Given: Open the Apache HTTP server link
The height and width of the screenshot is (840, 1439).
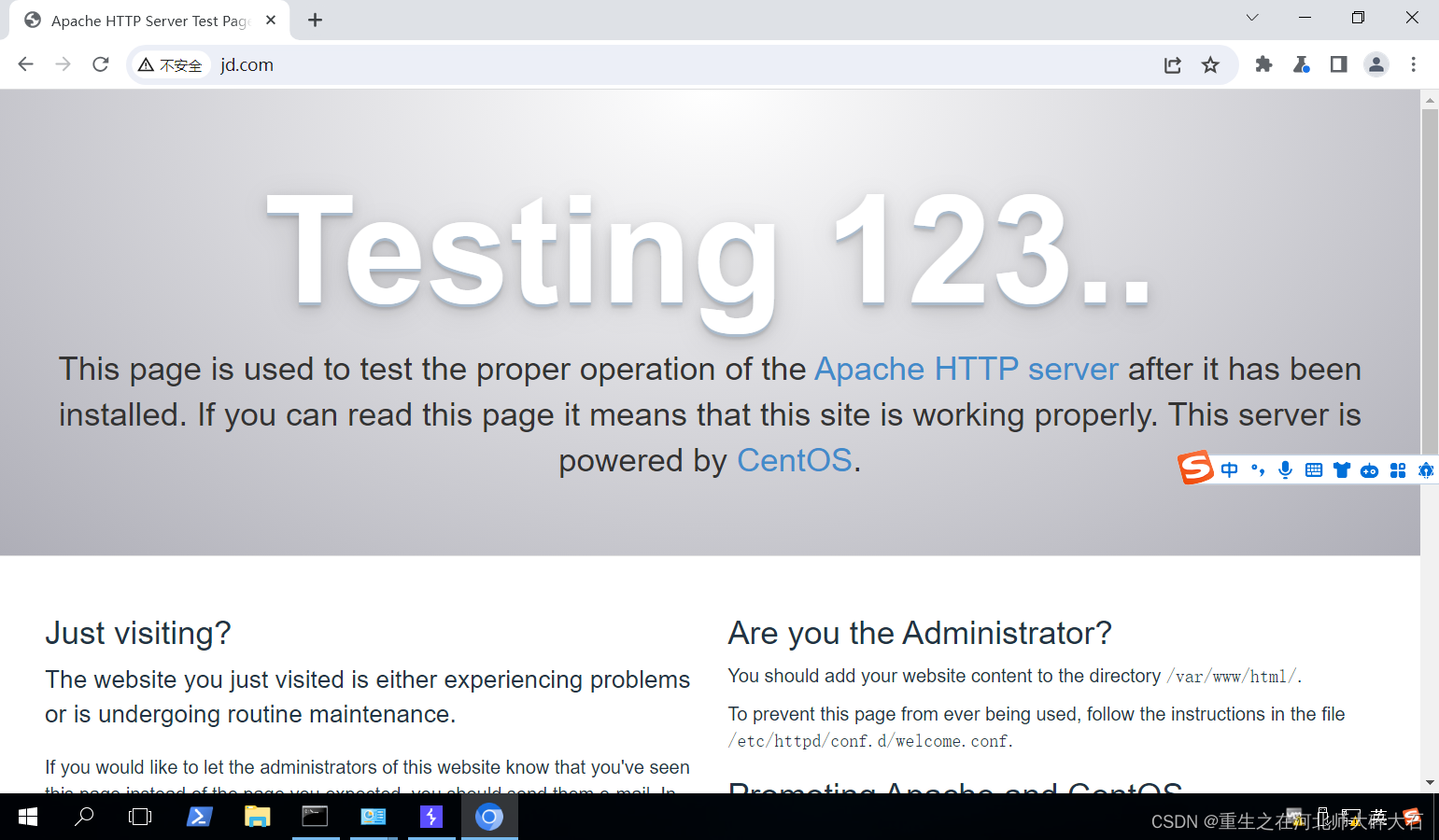Looking at the screenshot, I should (x=966, y=370).
